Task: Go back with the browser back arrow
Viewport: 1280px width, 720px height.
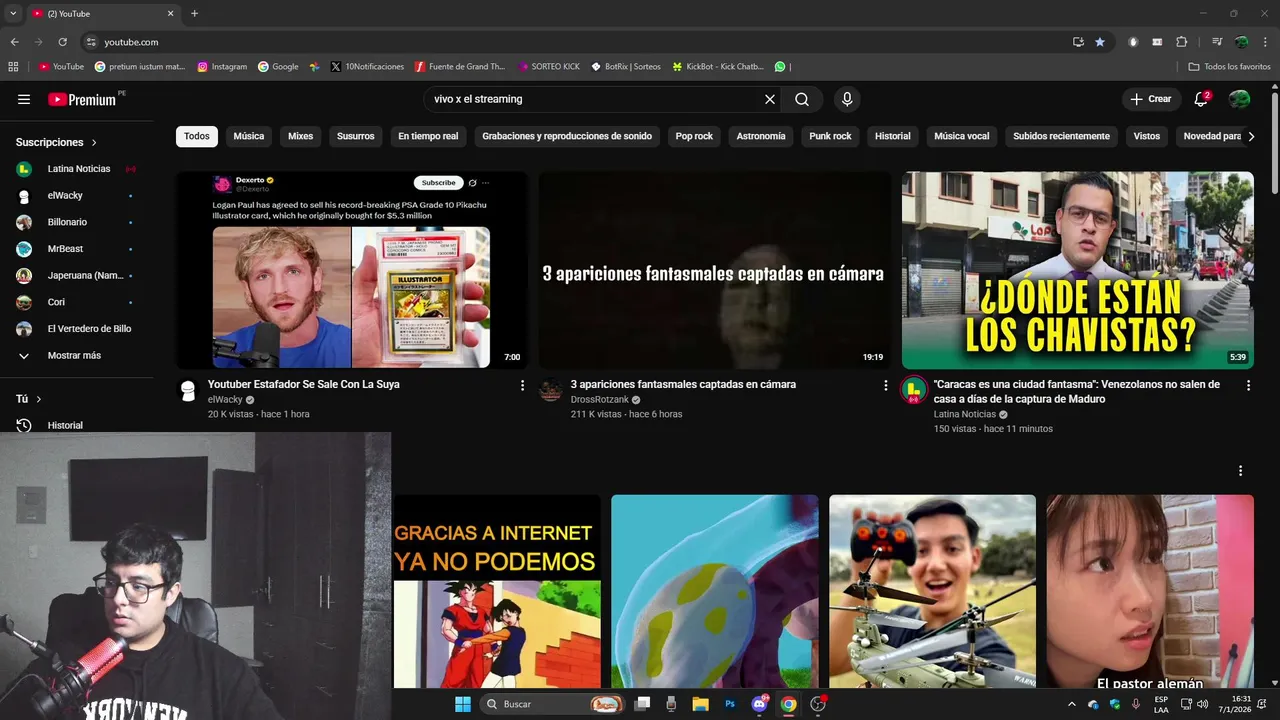Action: (15, 42)
